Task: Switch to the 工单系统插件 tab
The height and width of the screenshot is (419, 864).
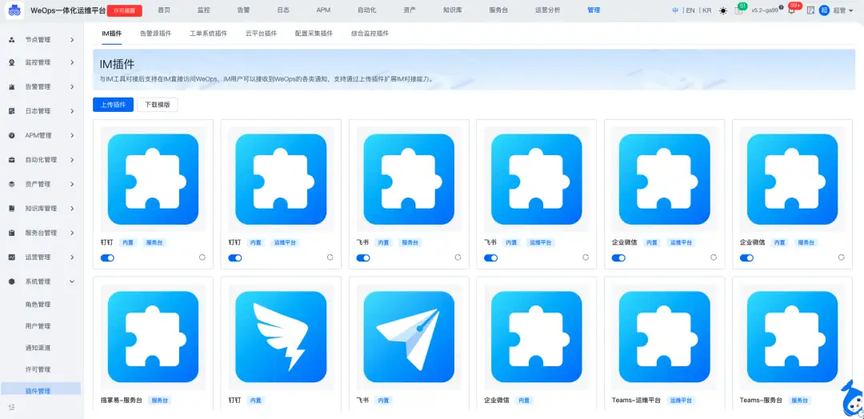Action: (x=208, y=34)
